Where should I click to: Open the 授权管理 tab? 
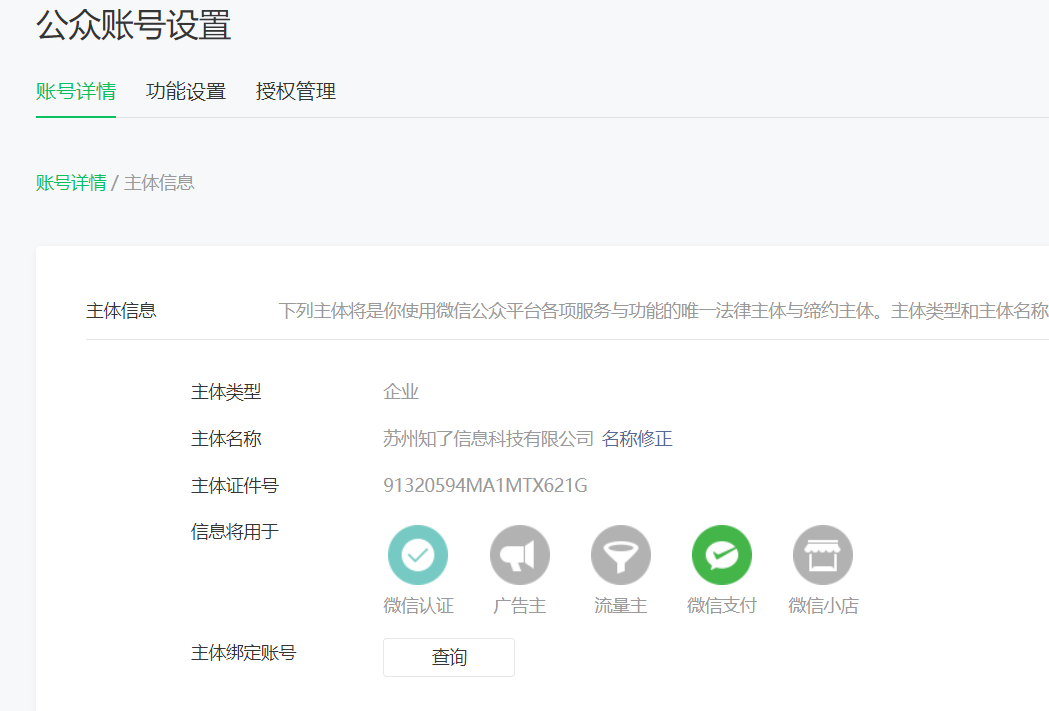coord(295,92)
